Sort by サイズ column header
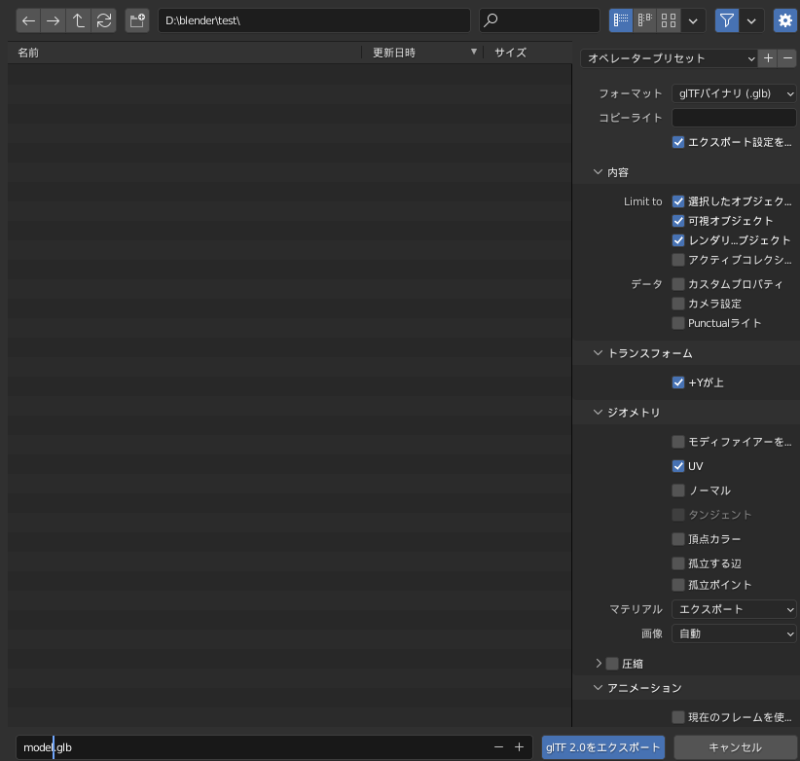 pyautogui.click(x=528, y=53)
